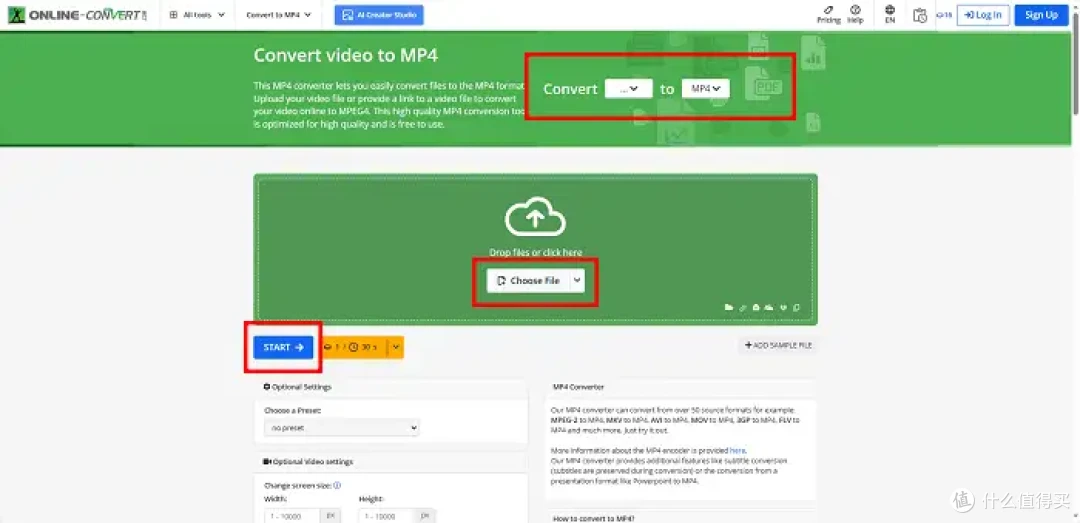Select the cloud drive upload icon
The width and height of the screenshot is (1080, 523).
point(769,308)
